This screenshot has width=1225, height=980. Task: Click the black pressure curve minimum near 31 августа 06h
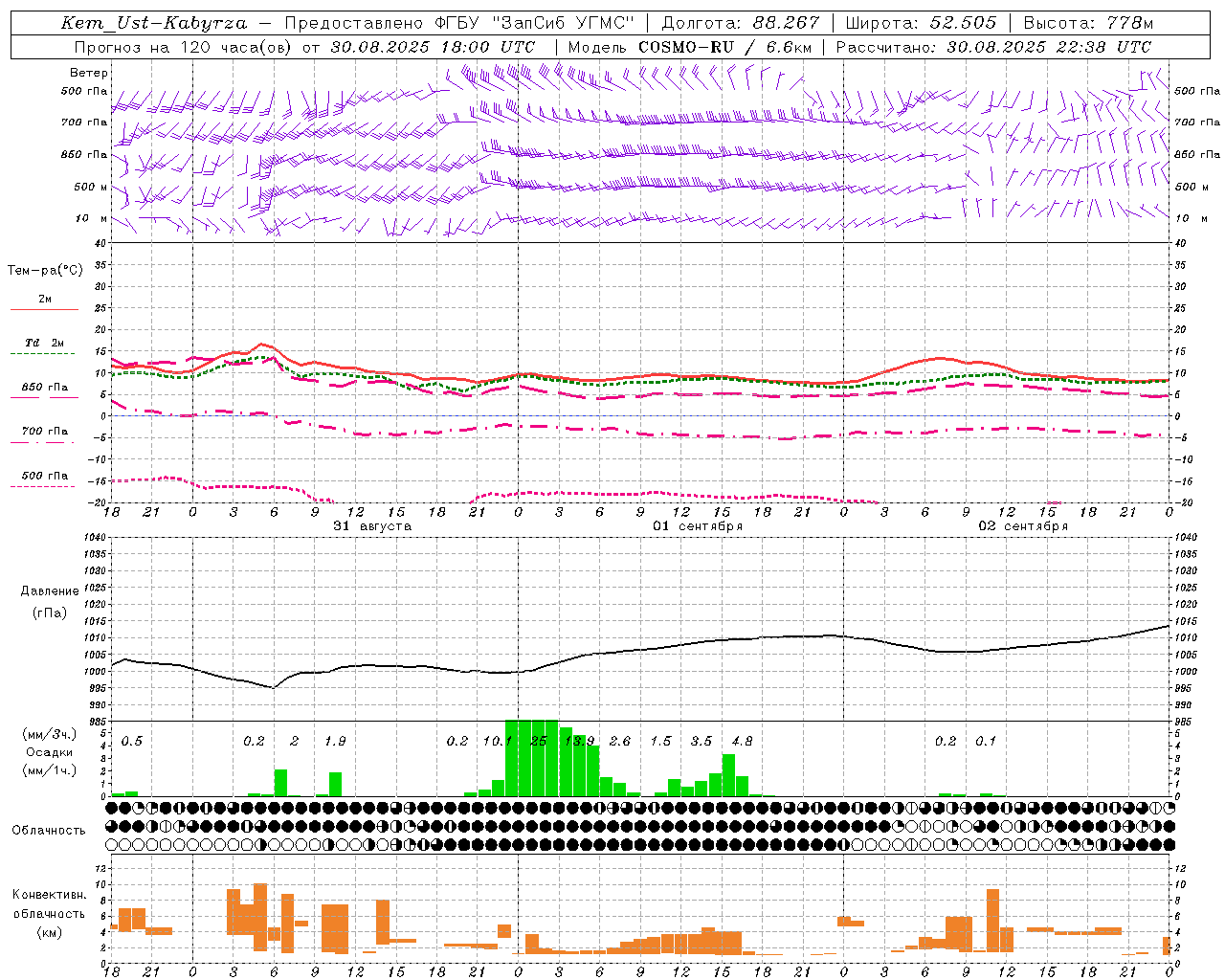click(273, 687)
